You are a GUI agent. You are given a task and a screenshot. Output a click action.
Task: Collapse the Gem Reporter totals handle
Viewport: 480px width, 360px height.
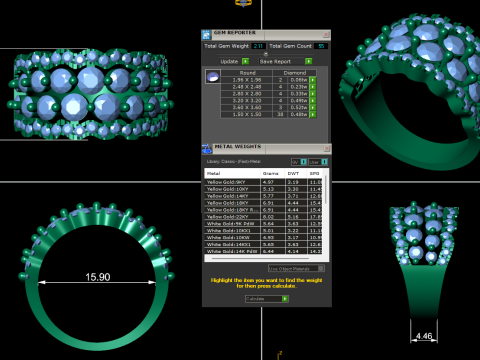coord(266,54)
